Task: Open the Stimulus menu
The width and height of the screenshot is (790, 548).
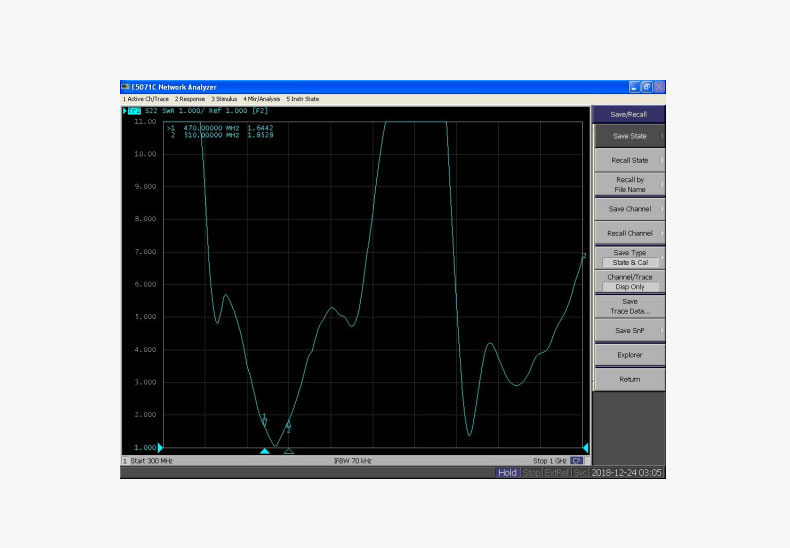Action: 224,99
